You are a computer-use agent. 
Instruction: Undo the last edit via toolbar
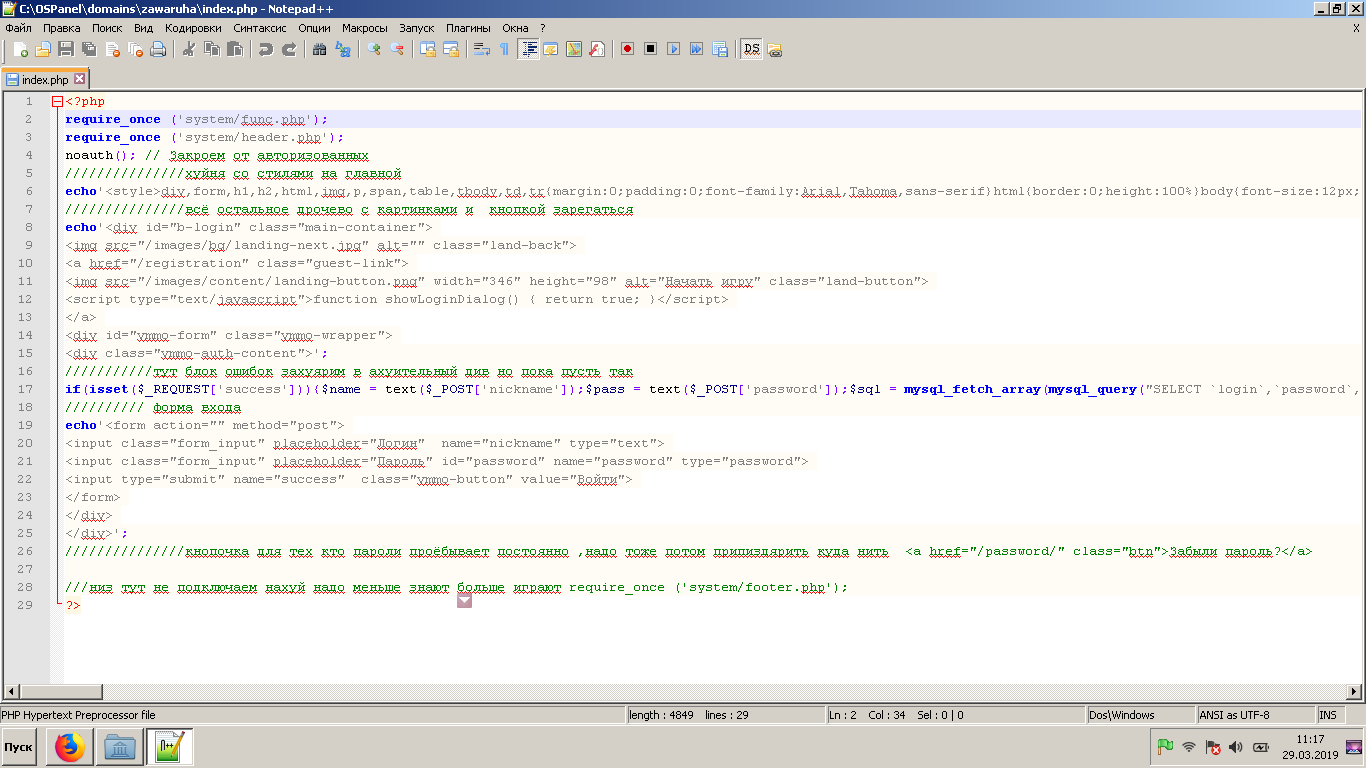tap(265, 49)
